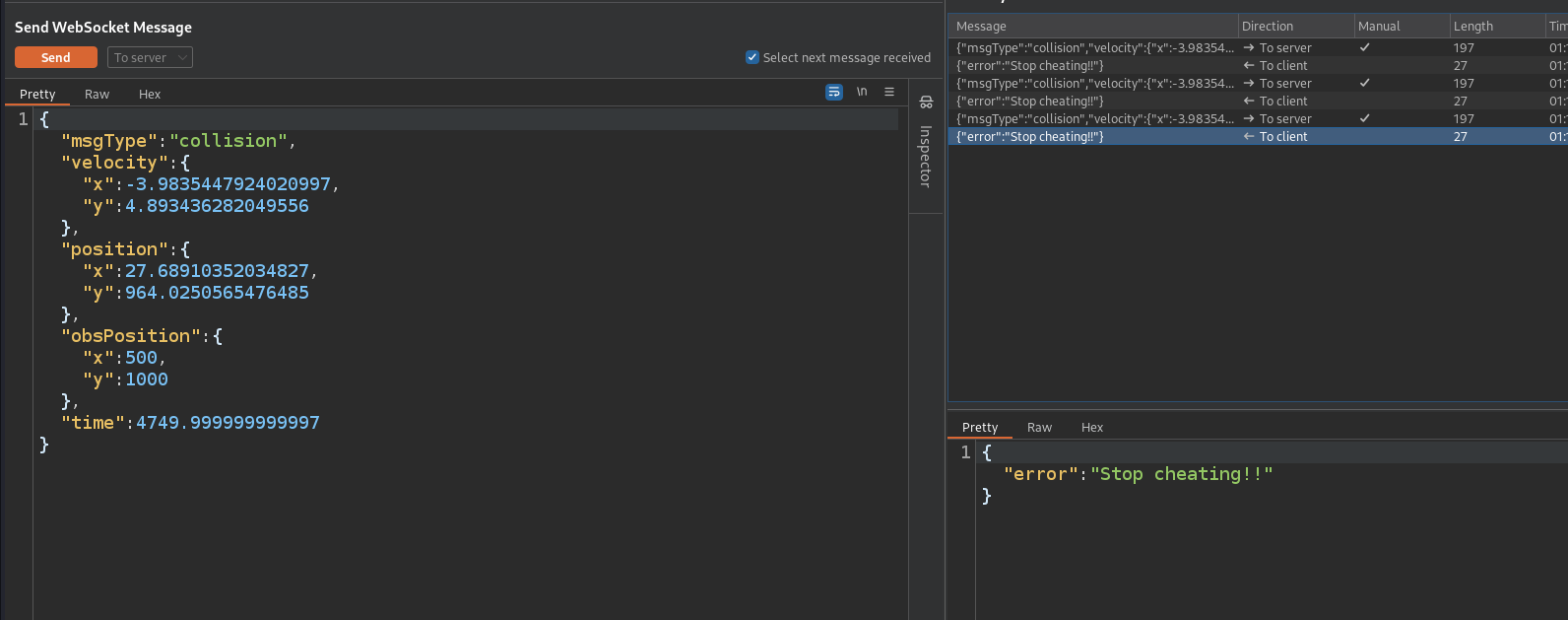Click the orange Send button
The height and width of the screenshot is (620, 1568).
point(55,58)
